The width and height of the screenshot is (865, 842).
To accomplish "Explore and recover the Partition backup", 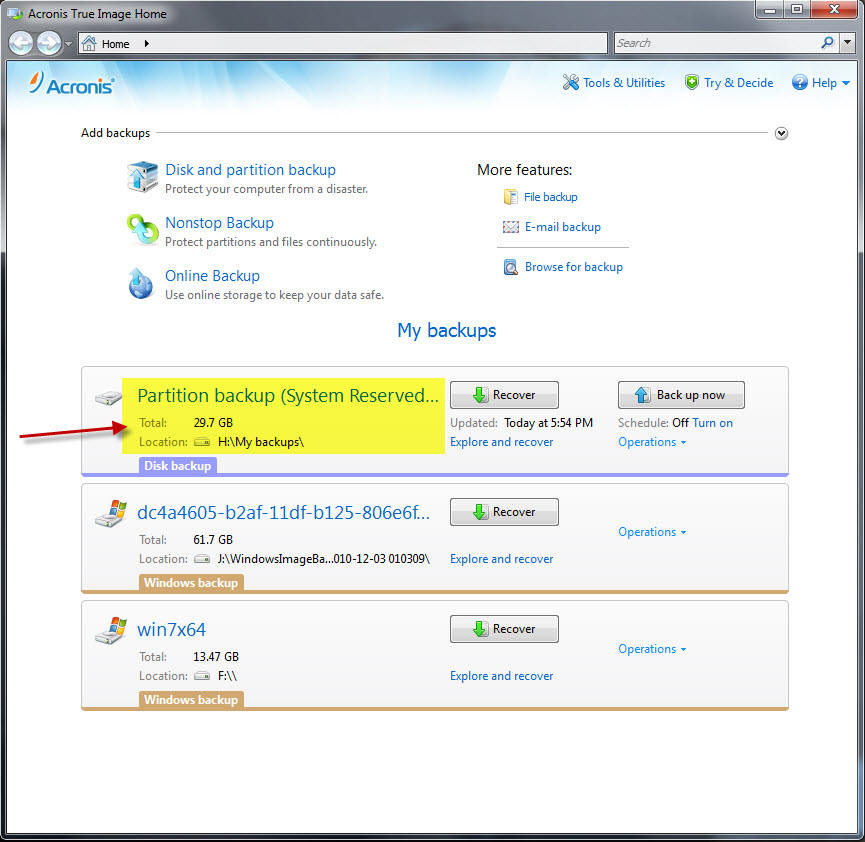I will click(x=501, y=442).
